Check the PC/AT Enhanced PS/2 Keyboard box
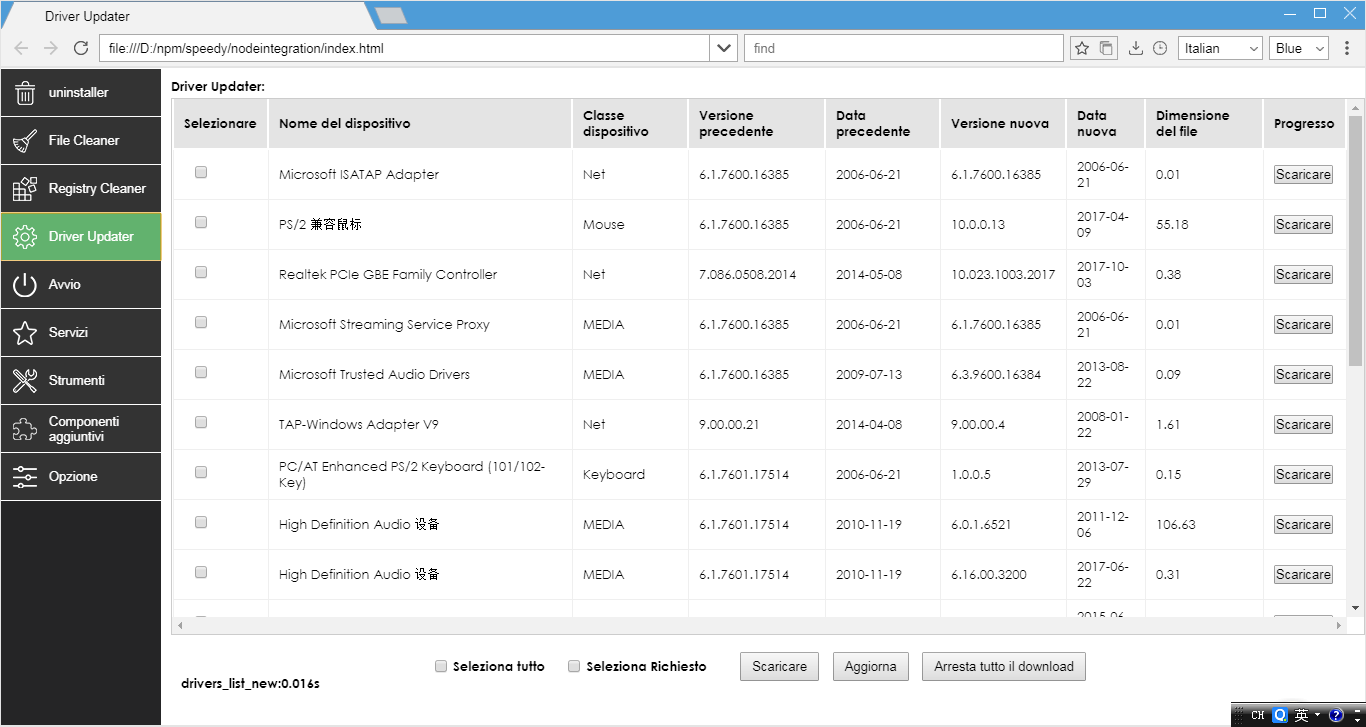This screenshot has height=727, width=1366. [x=201, y=472]
